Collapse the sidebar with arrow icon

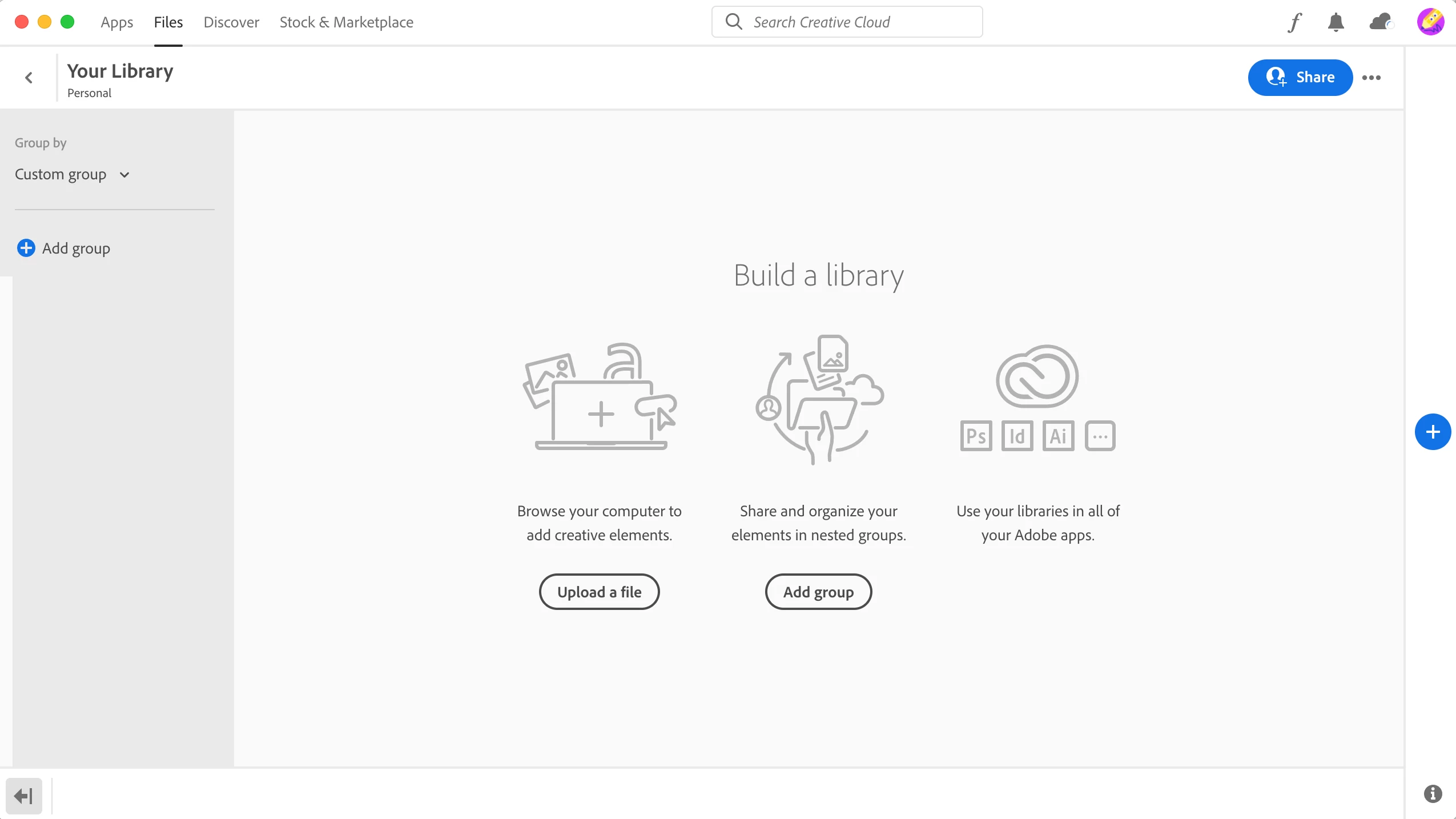(24, 796)
